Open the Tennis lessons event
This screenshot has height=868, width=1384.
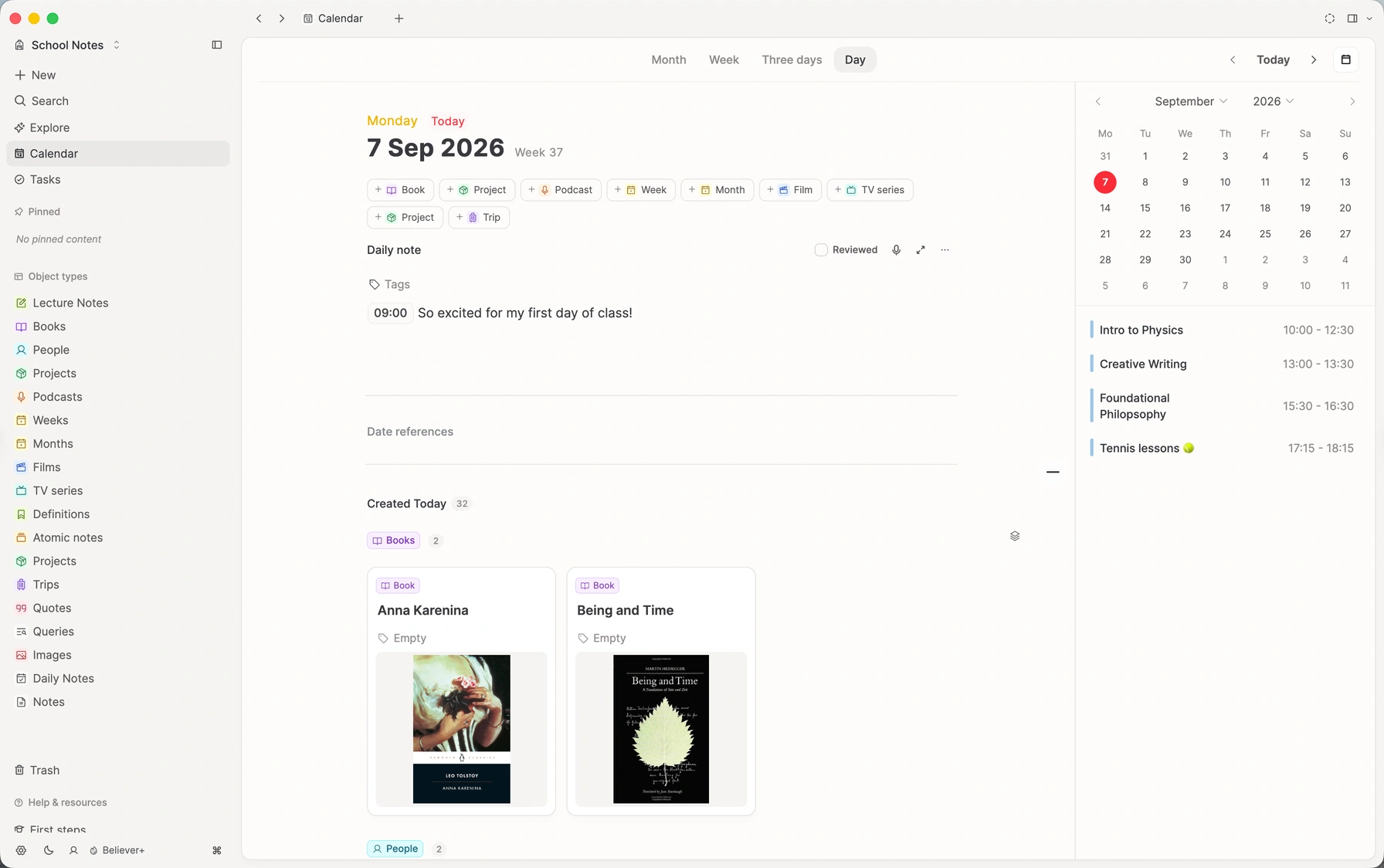1222,448
